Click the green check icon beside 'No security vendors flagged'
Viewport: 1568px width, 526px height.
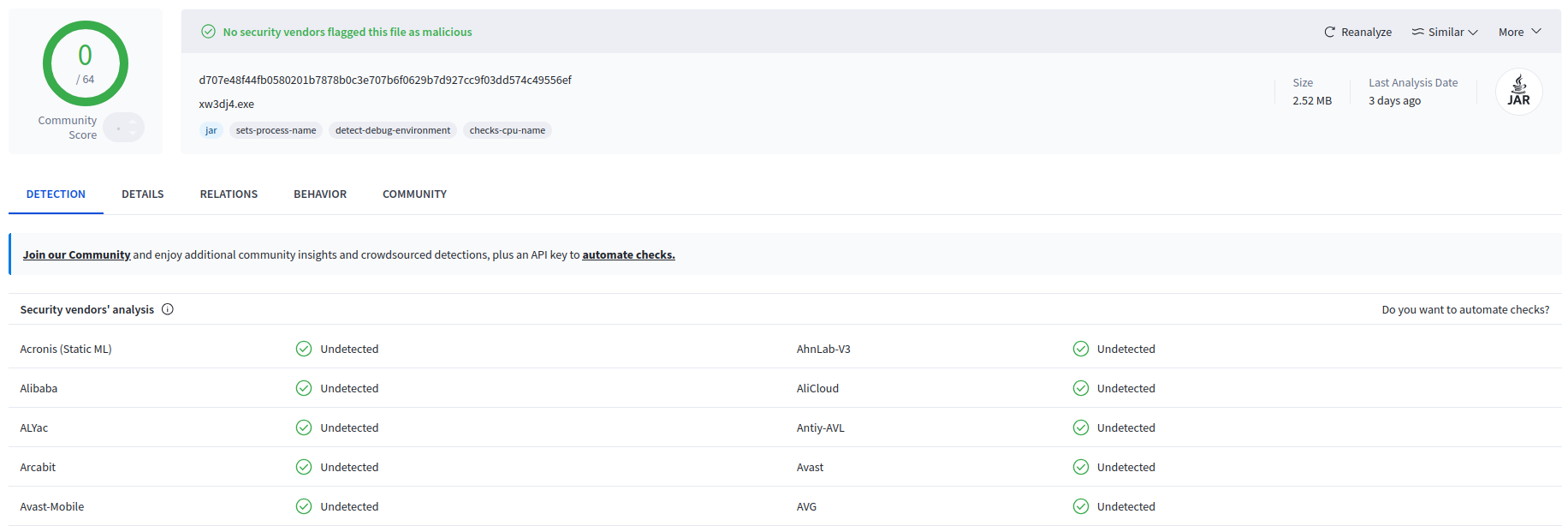tap(208, 32)
